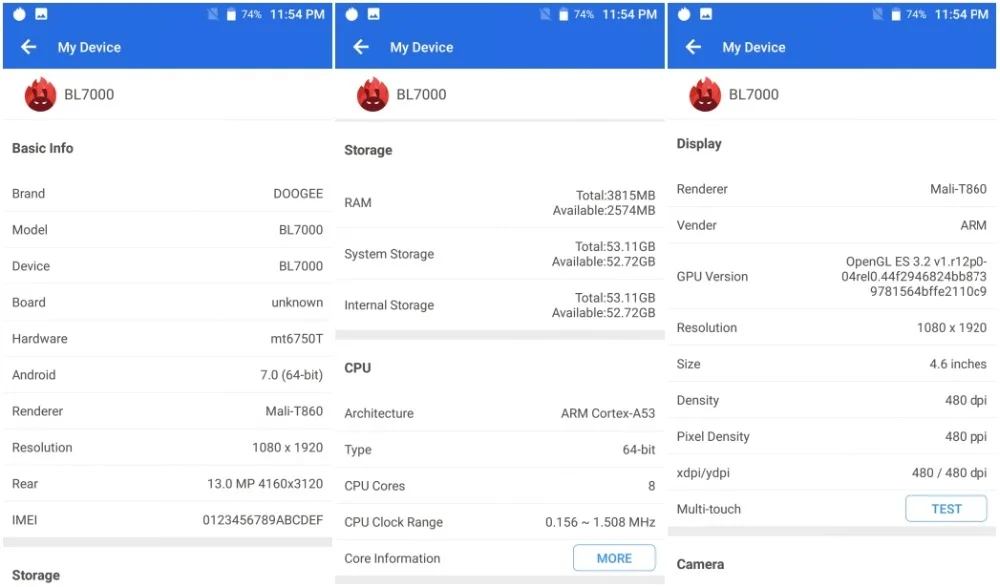Tap the Core Information label
Screen dimensions: 1000x587
pyautogui.click(x=392, y=558)
